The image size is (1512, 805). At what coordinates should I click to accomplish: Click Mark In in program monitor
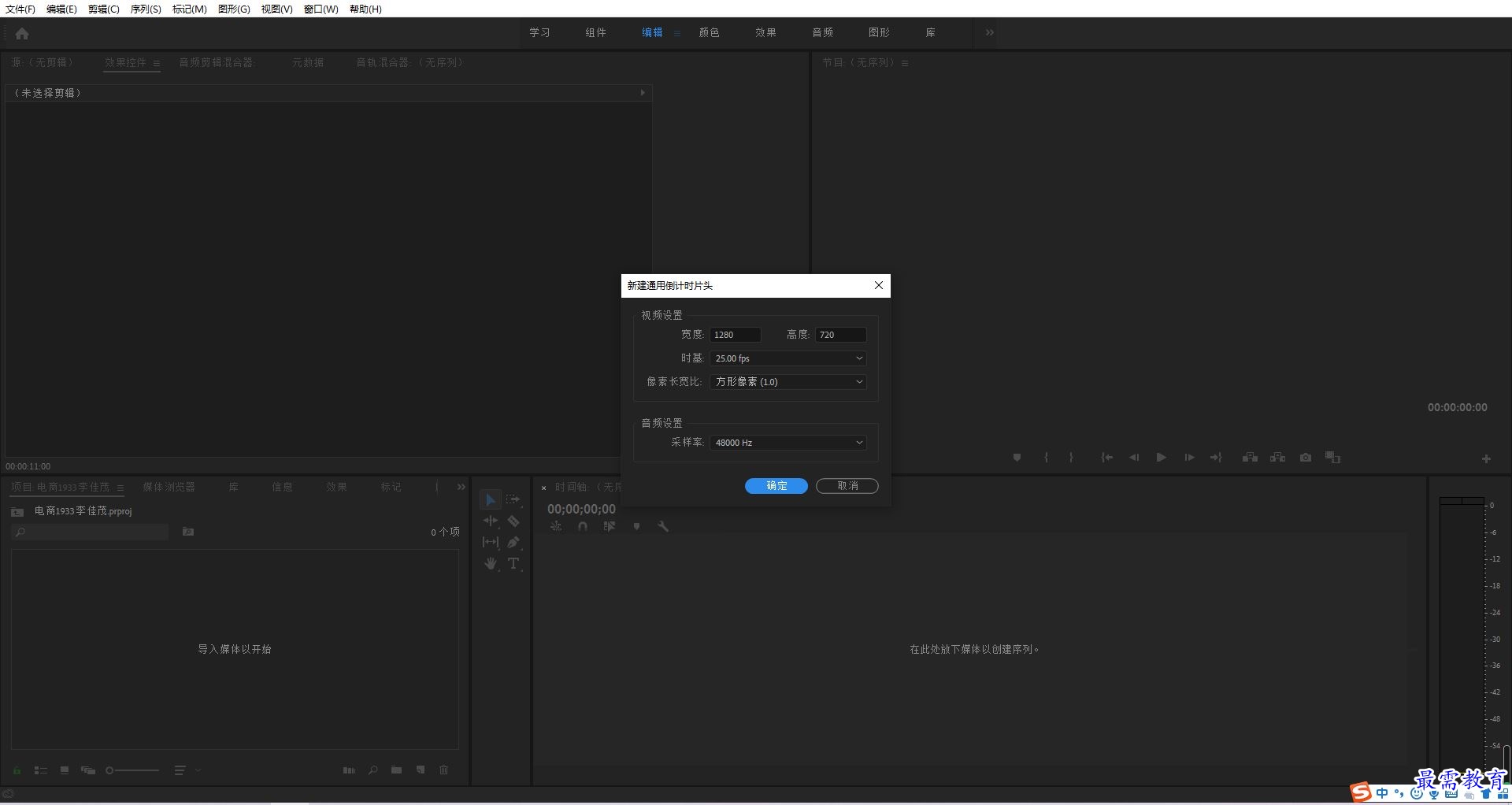[x=1046, y=458]
